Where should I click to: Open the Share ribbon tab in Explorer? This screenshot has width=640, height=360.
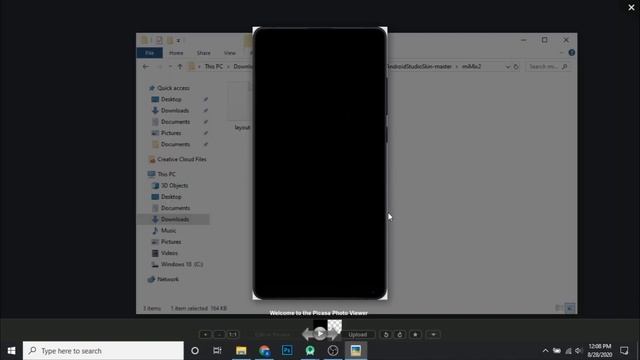click(203, 53)
